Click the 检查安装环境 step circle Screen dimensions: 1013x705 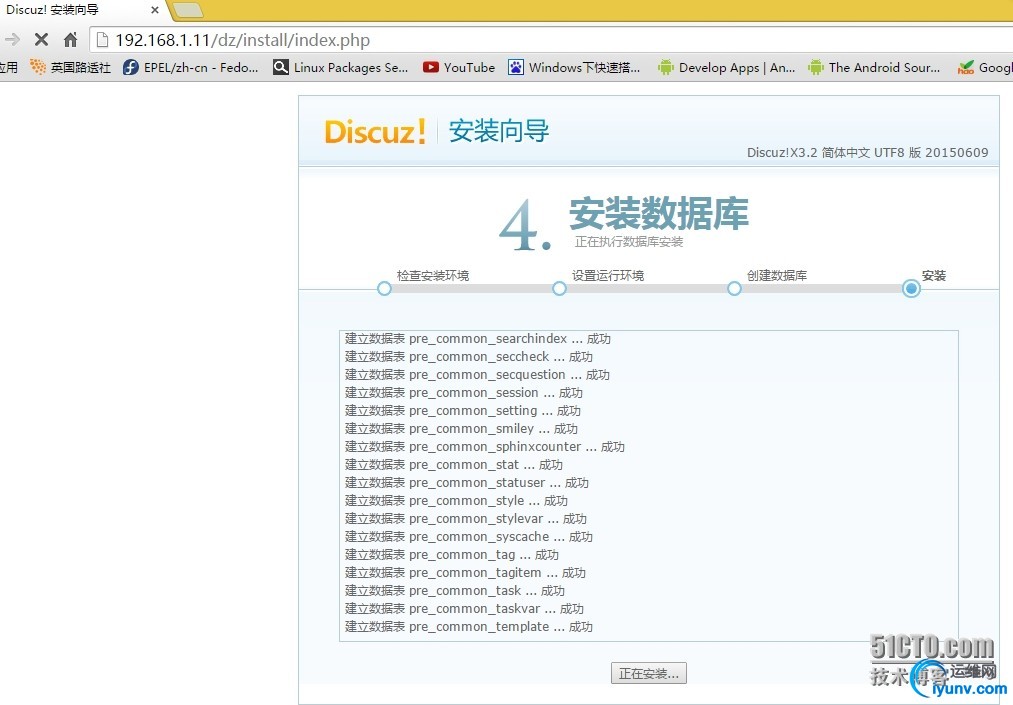coord(384,288)
